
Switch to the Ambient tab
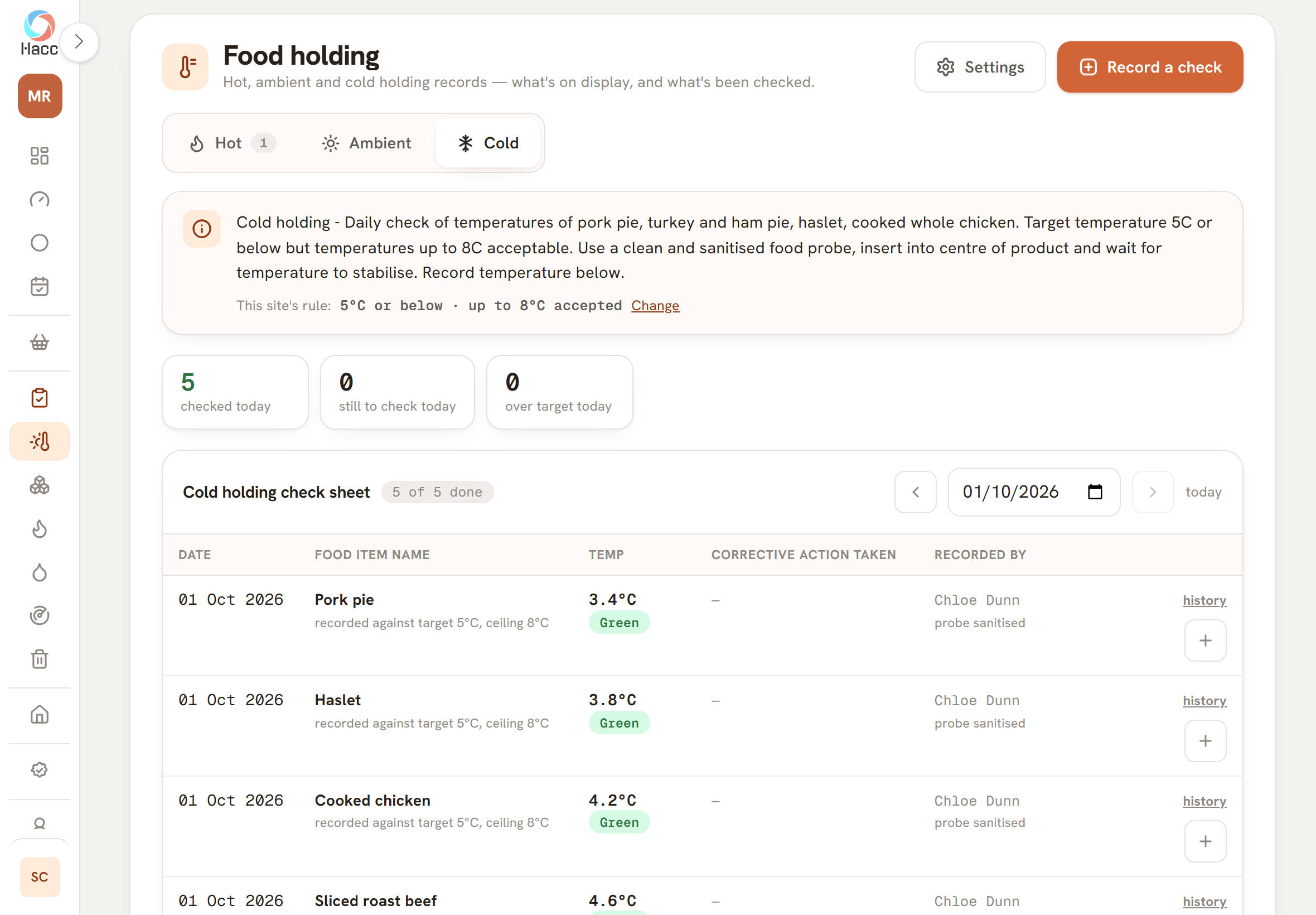click(x=367, y=143)
